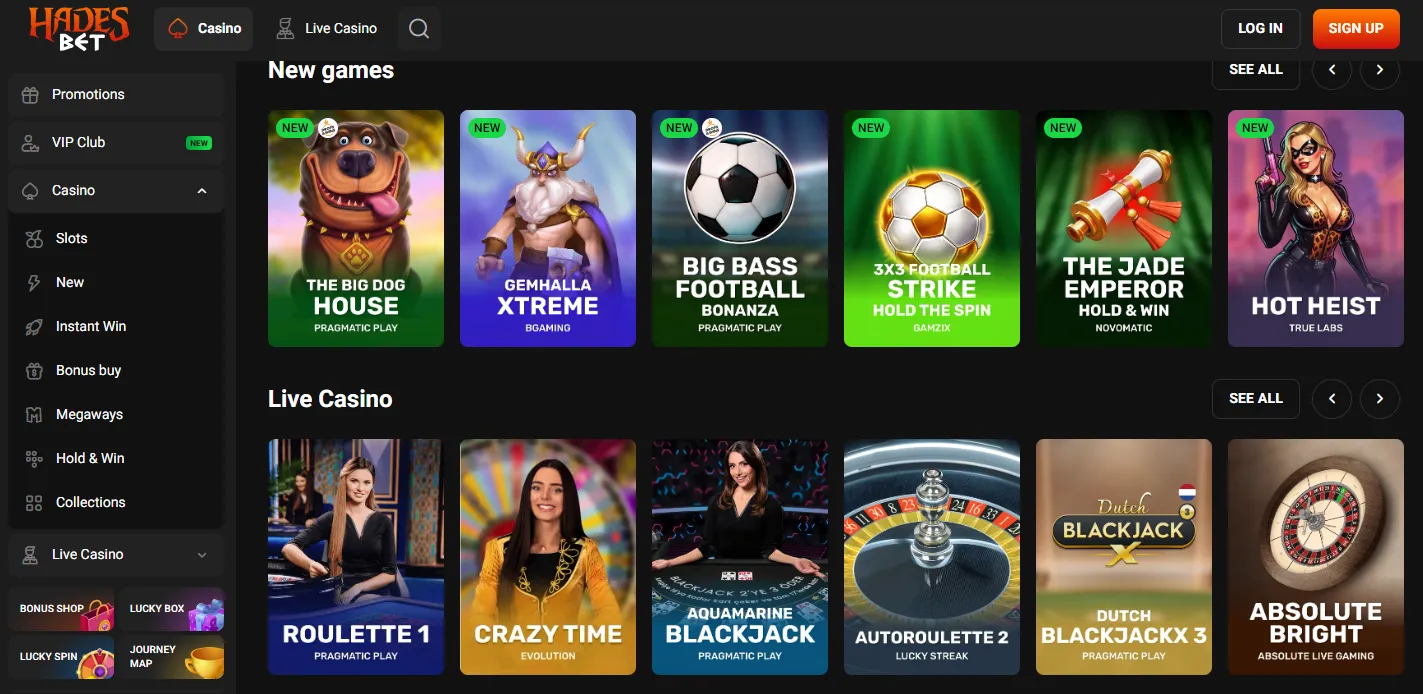1423x694 pixels.
Task: Click SEE ALL for Live Casino
Action: point(1256,398)
